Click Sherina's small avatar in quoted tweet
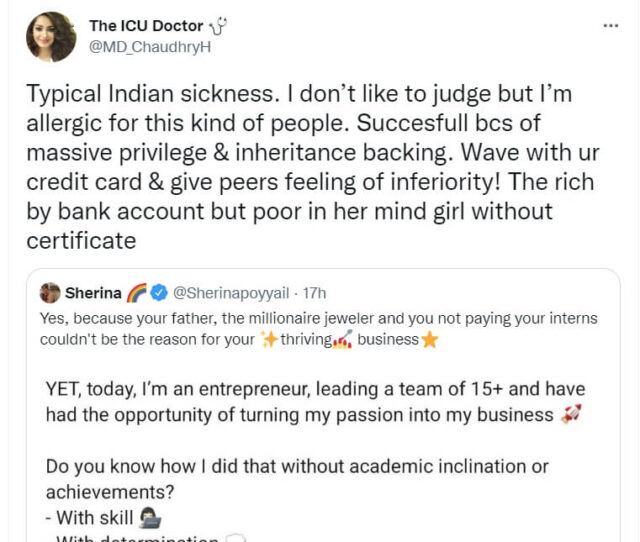This screenshot has width=640, height=542. pyautogui.click(x=50, y=293)
